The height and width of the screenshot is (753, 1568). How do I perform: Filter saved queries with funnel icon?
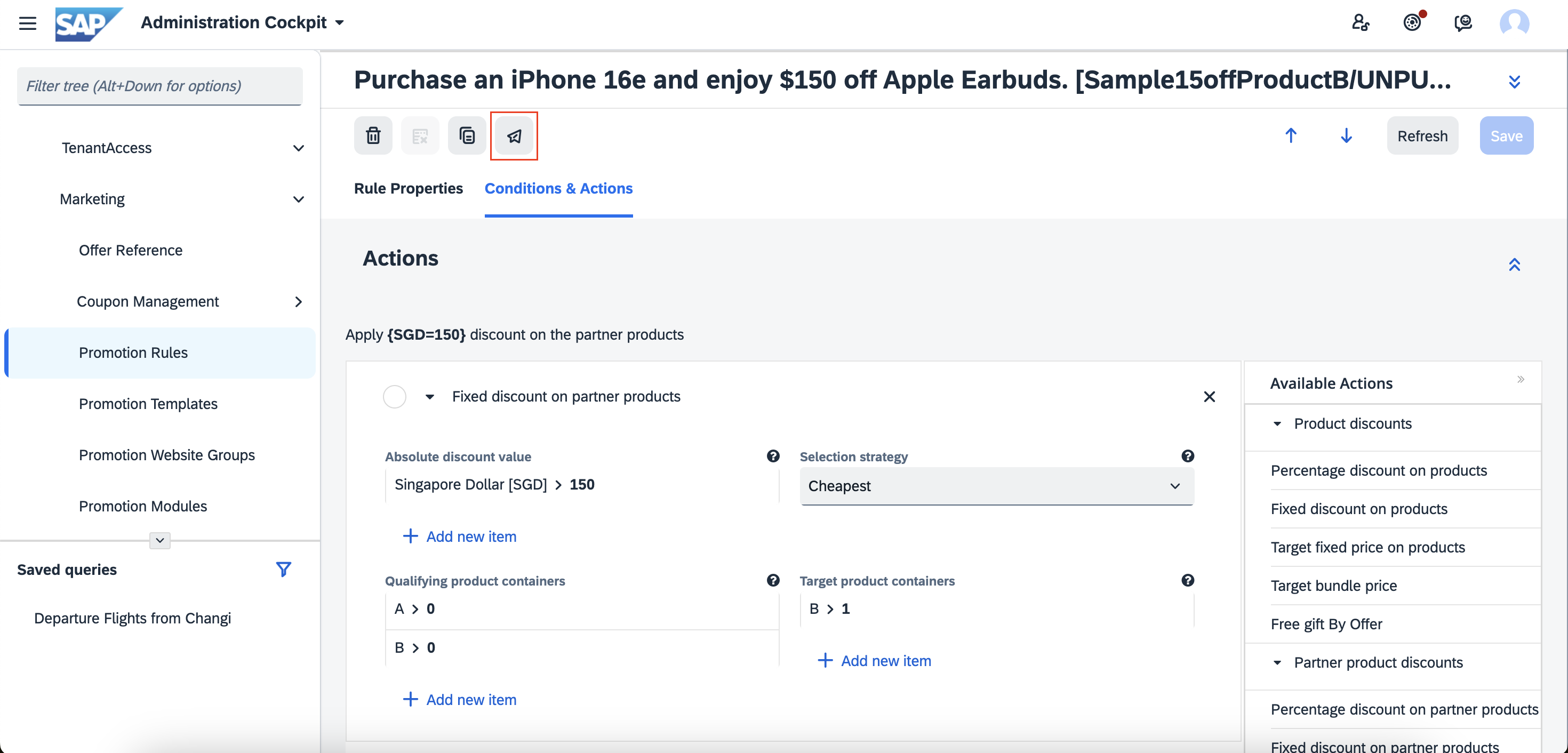point(283,569)
